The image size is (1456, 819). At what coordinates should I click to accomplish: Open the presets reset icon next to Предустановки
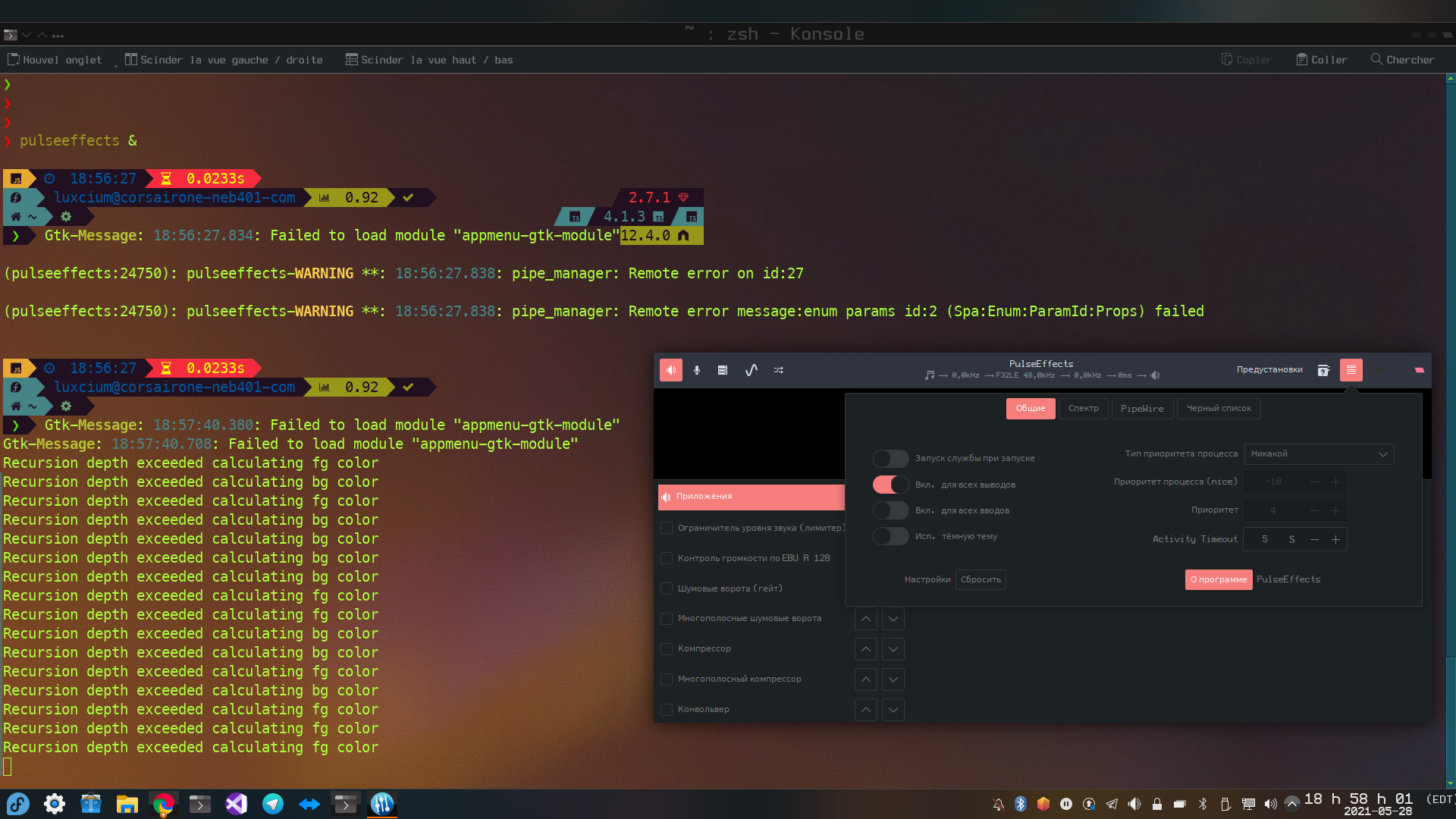click(x=1324, y=370)
